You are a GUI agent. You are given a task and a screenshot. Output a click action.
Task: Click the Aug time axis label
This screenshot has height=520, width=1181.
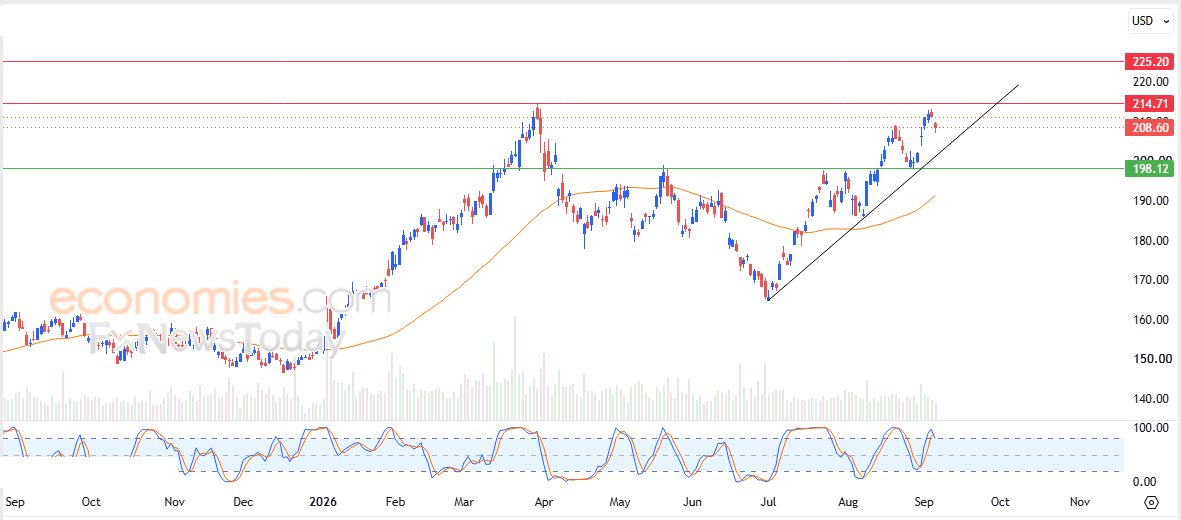click(848, 502)
